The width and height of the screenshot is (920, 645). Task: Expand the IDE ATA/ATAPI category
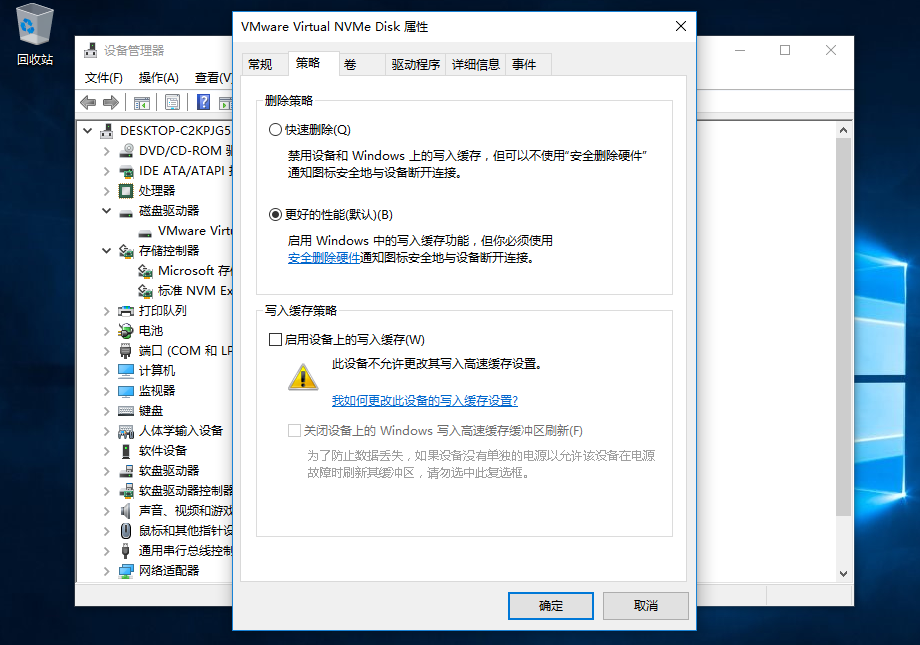click(x=106, y=171)
